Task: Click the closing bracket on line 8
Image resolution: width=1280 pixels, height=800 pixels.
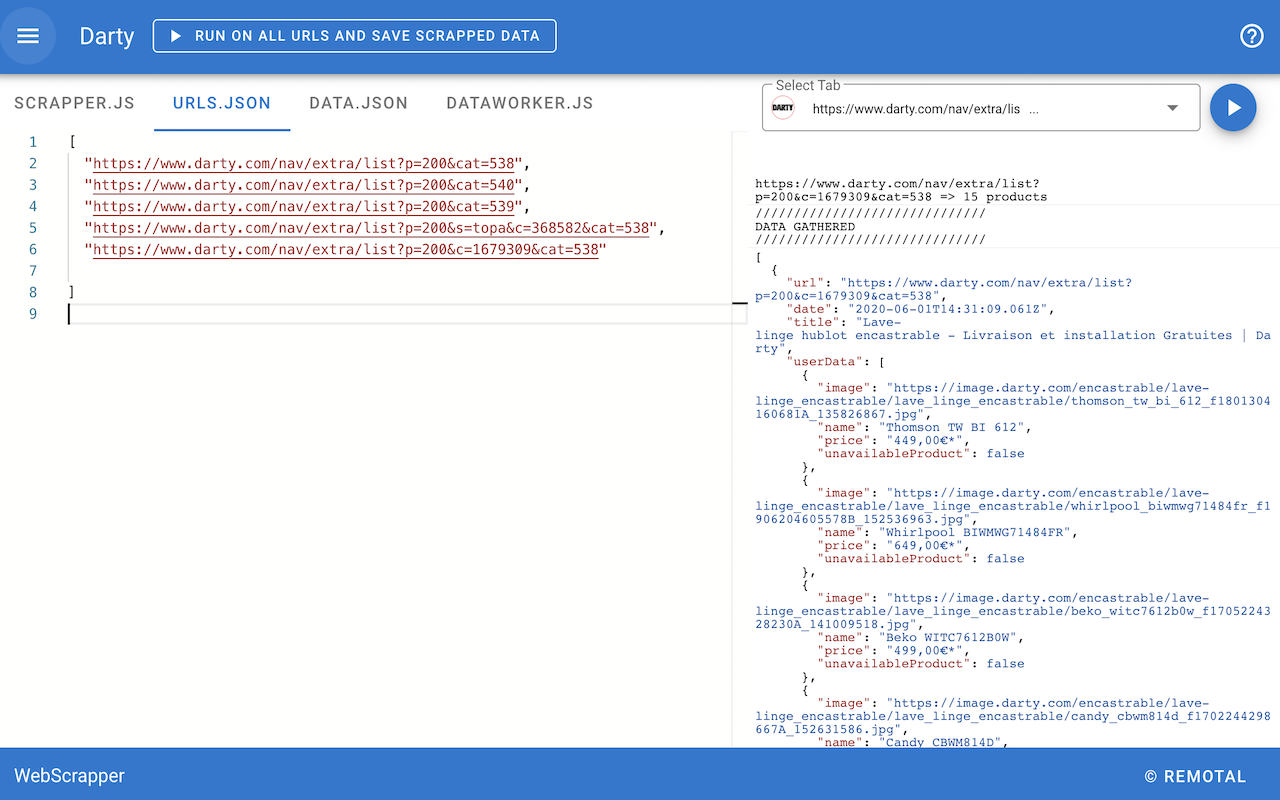Action: pyautogui.click(x=71, y=292)
